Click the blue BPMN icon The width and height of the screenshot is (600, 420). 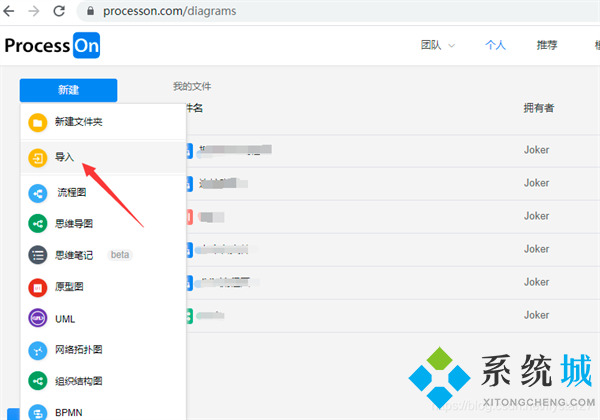(x=38, y=413)
